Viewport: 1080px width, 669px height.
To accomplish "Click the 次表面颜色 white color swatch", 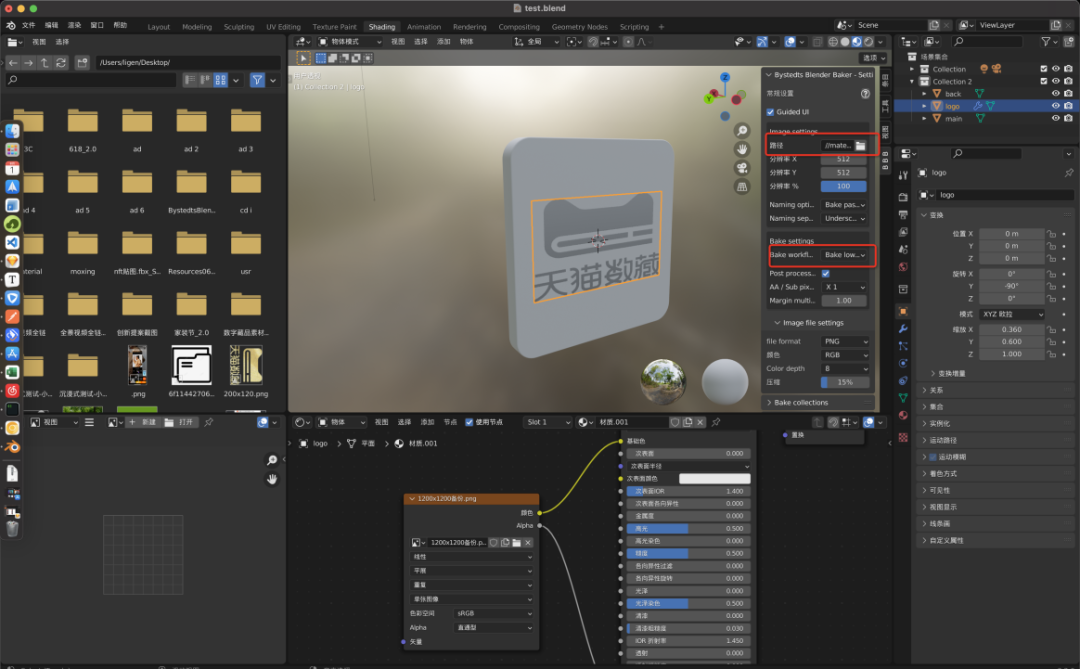I will coord(714,478).
